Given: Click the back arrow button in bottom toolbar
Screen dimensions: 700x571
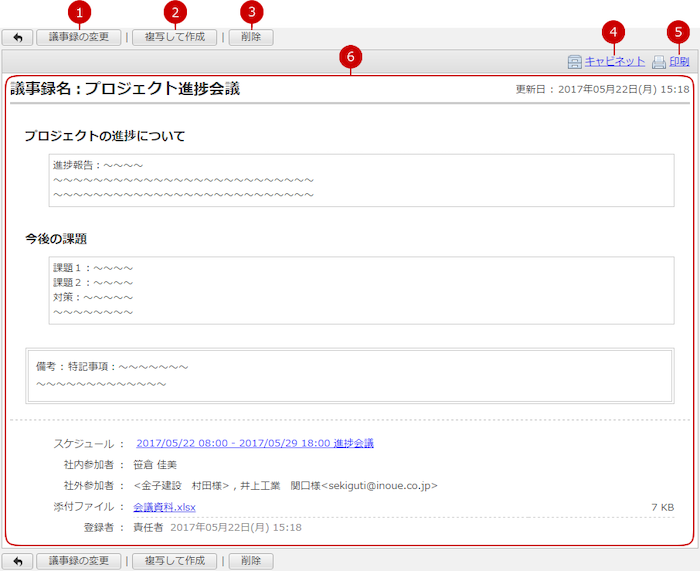Looking at the screenshot, I should 17,561.
